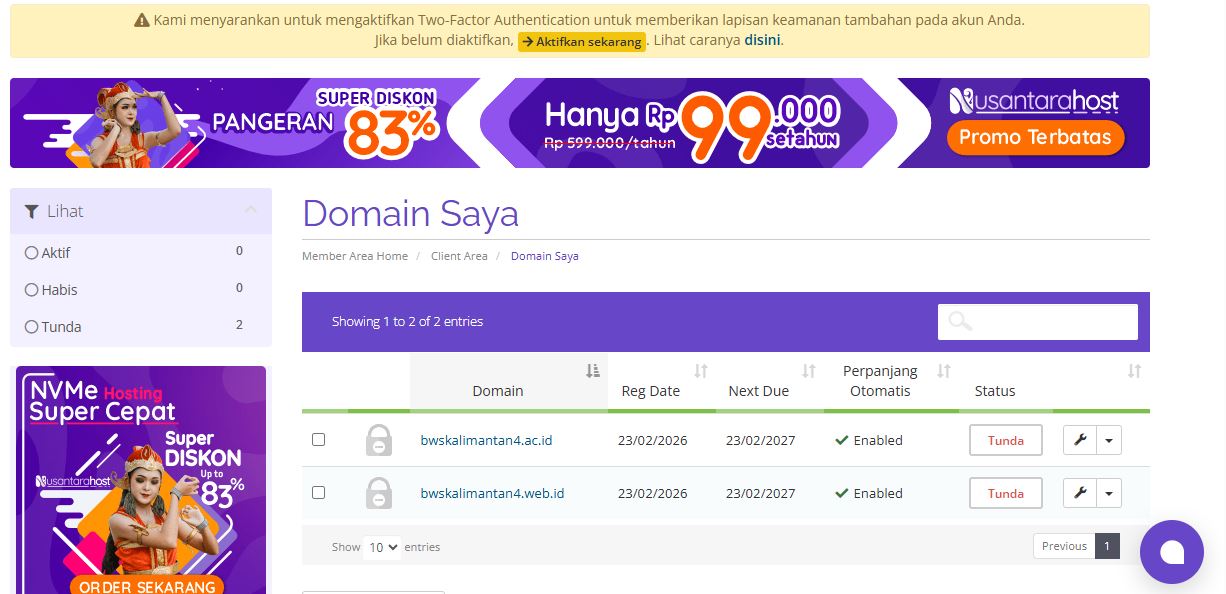The image size is (1226, 594).
Task: Click Tunda status for bwskalimantan4.web.id
Action: [1006, 493]
